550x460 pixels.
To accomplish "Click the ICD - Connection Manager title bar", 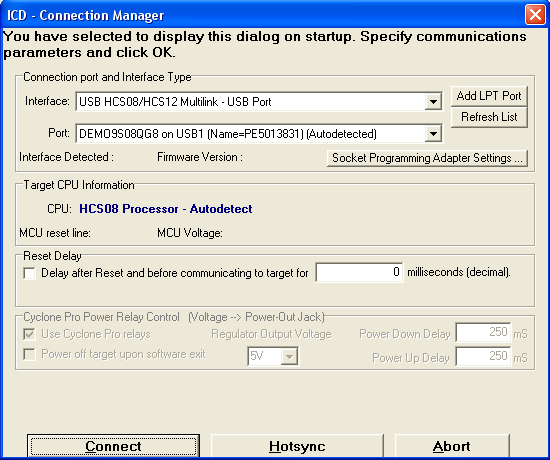I will point(263,15).
